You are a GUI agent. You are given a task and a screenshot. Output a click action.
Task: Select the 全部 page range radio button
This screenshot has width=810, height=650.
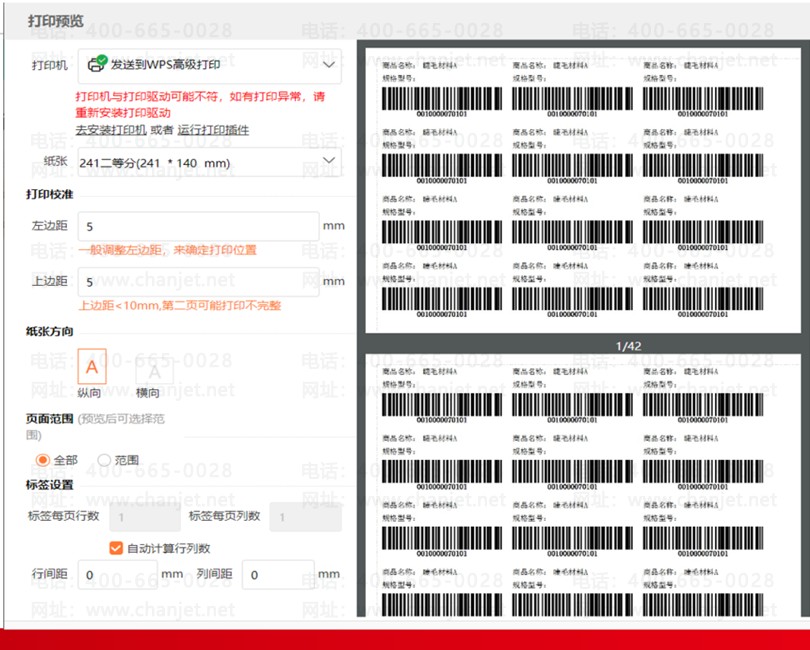pyautogui.click(x=43, y=460)
